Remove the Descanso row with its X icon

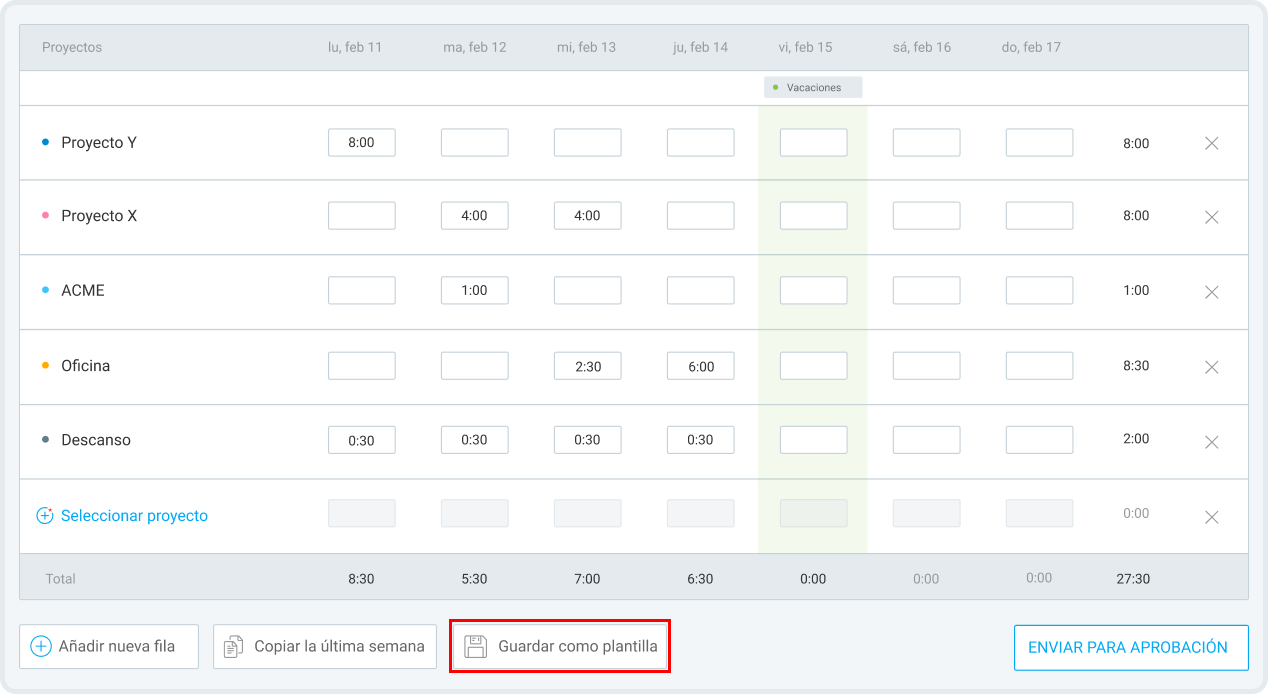coord(1211,441)
